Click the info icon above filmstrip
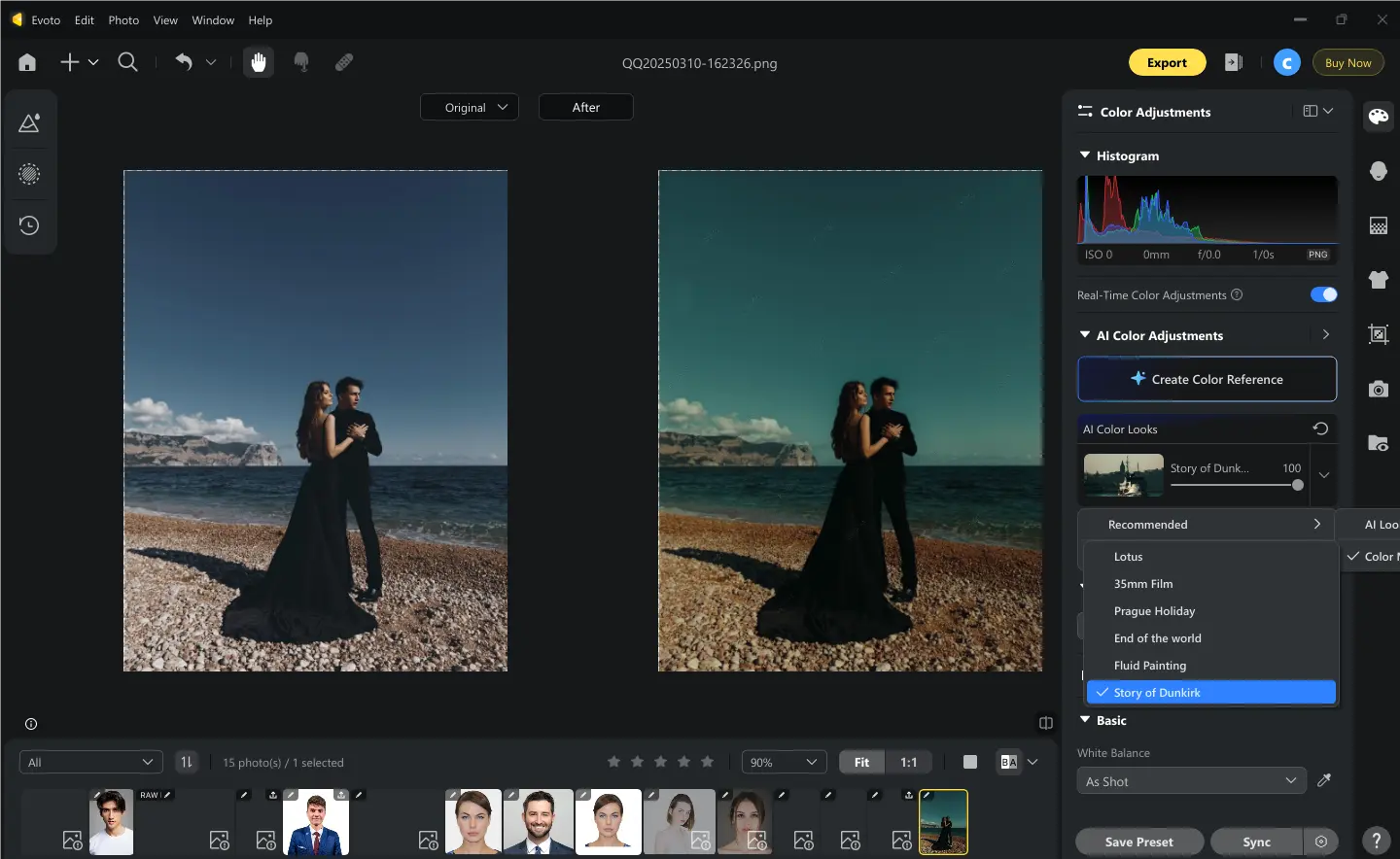Screen dimensions: 1400x859 coord(31,724)
